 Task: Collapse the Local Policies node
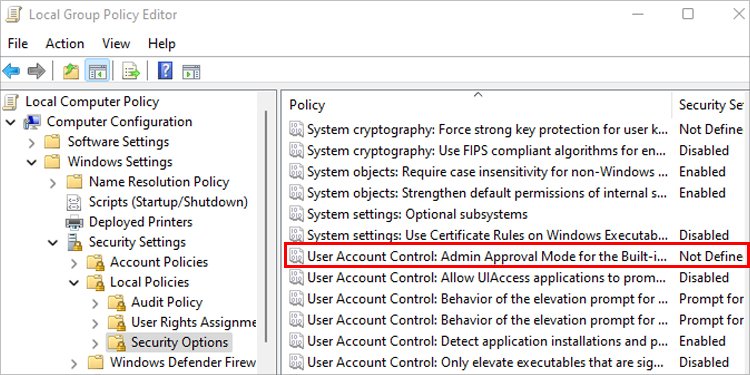pos(74,283)
